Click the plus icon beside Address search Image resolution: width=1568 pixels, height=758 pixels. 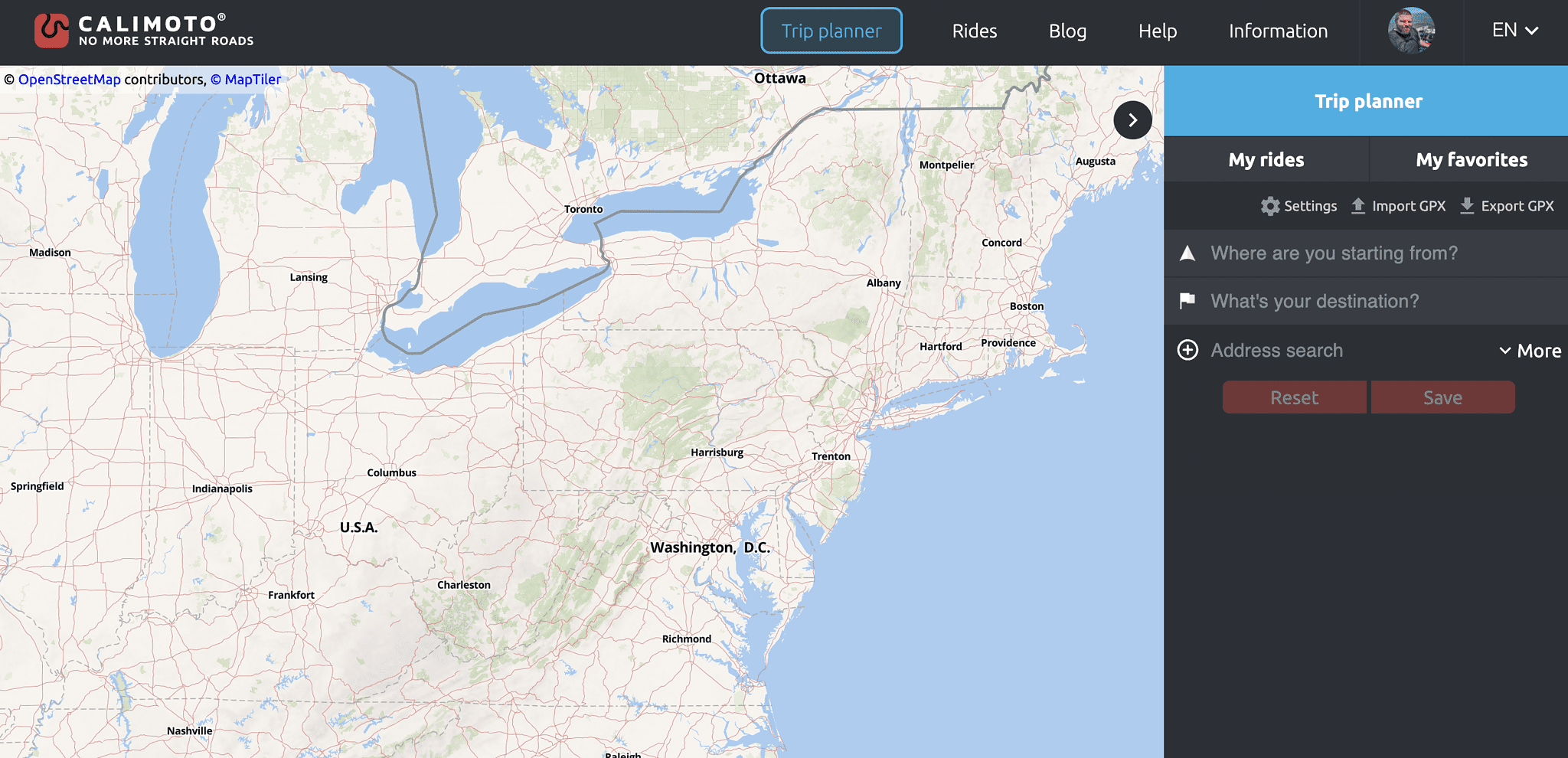1187,350
